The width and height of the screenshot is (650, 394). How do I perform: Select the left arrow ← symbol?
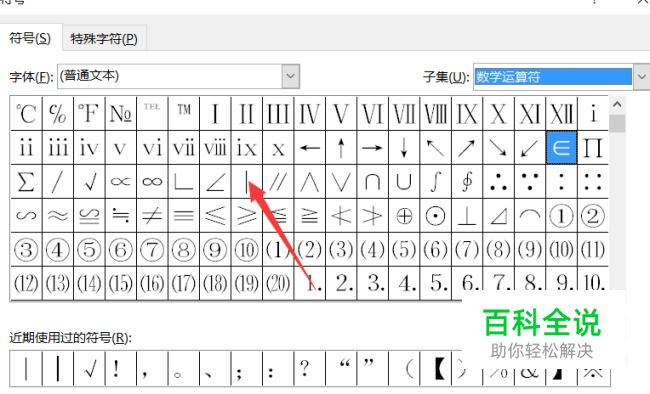click(310, 148)
